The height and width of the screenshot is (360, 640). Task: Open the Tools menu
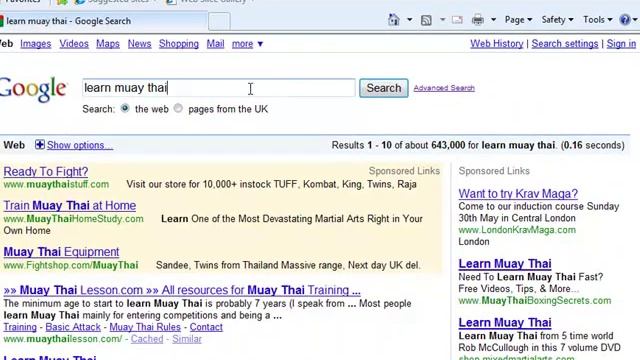coord(598,20)
